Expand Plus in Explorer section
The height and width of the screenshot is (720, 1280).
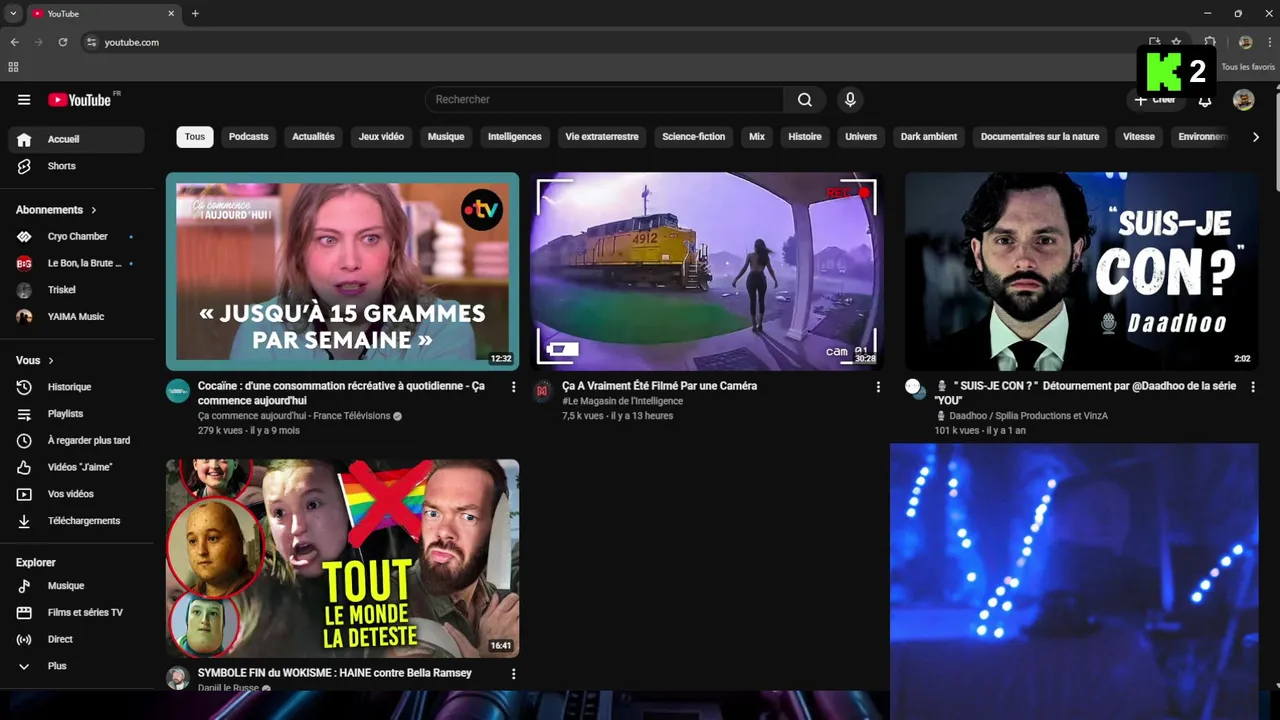coord(76,666)
